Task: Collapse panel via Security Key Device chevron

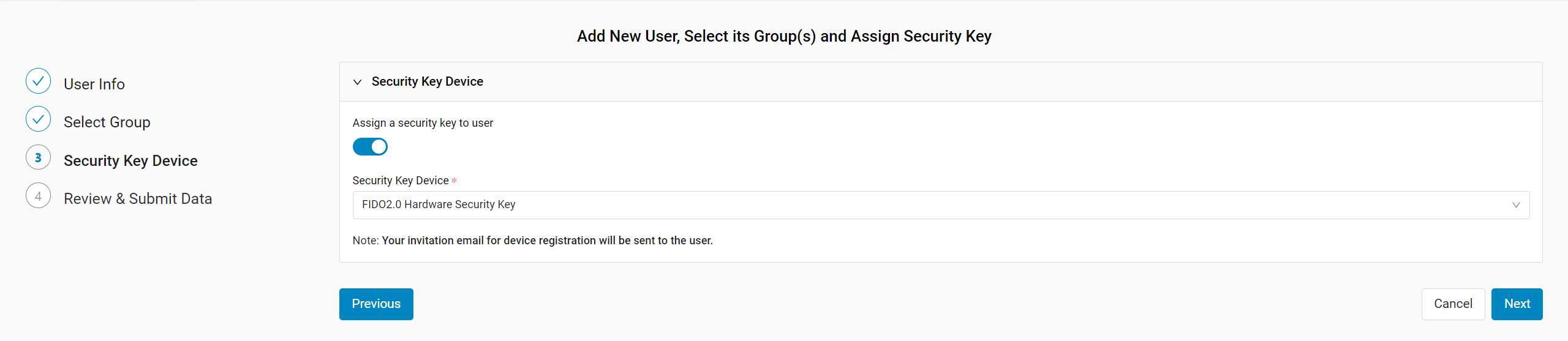Action: point(358,82)
